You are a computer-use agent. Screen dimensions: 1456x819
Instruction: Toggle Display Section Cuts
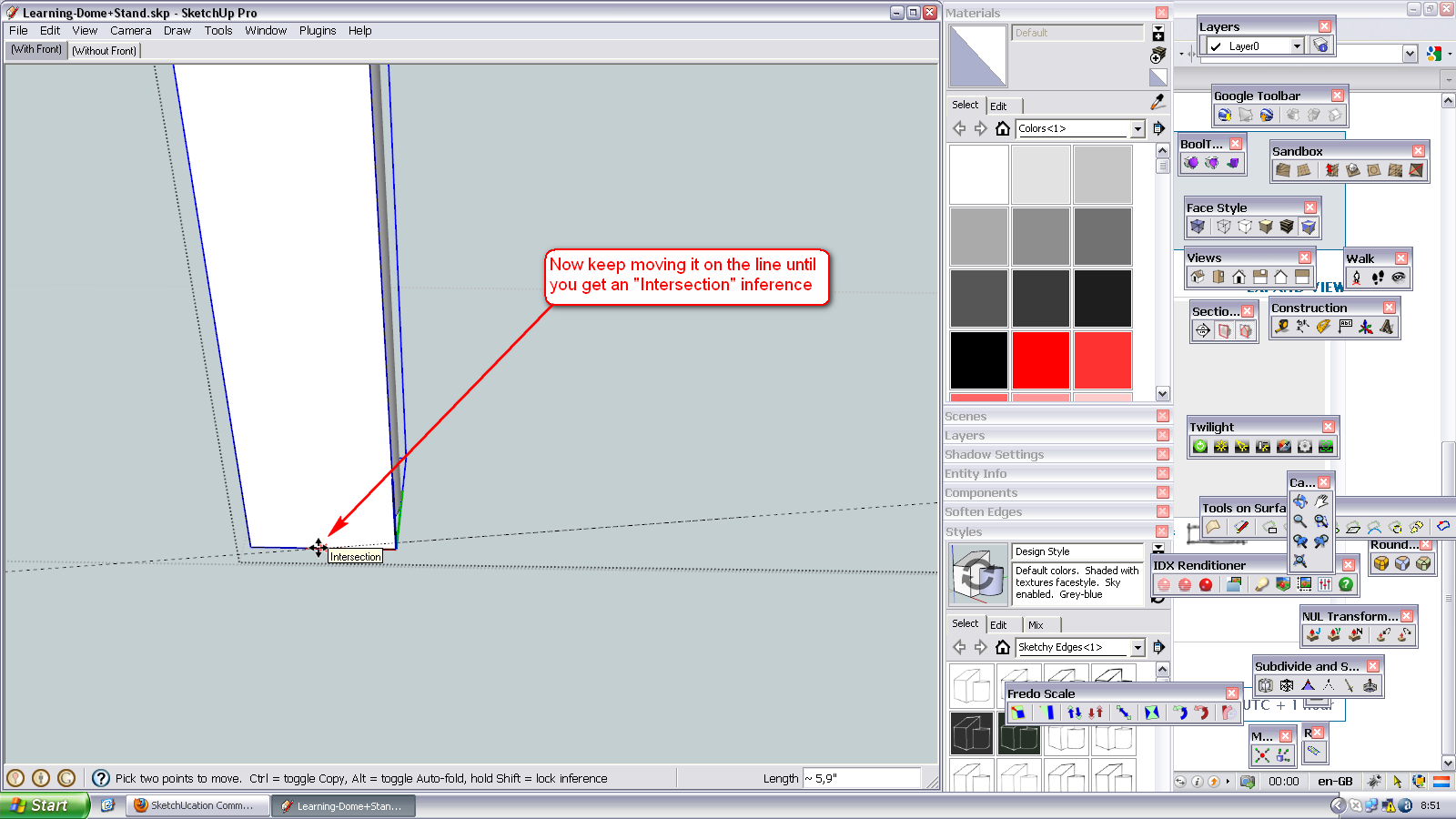[1246, 331]
